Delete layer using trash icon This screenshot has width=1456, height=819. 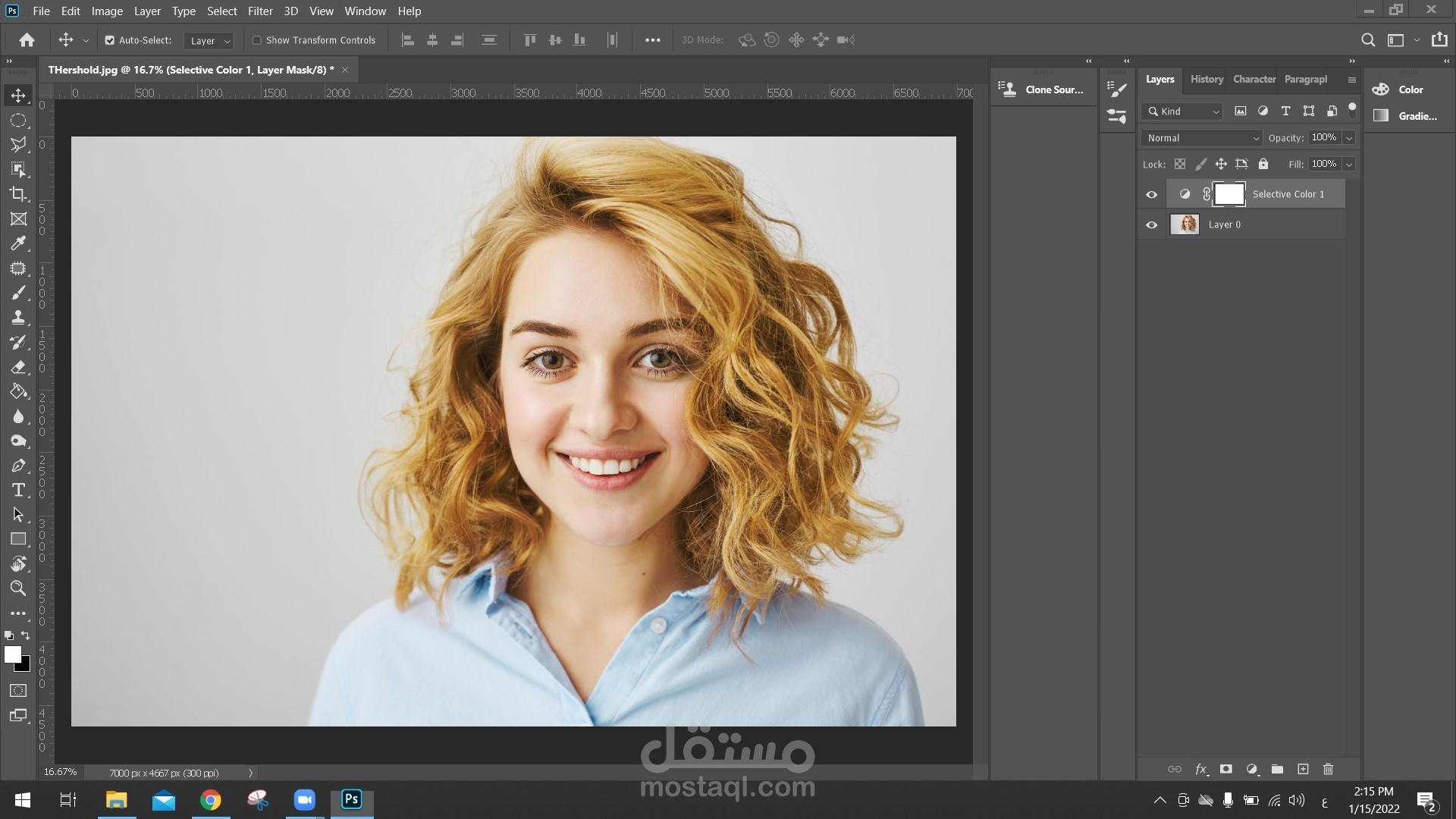1328,769
